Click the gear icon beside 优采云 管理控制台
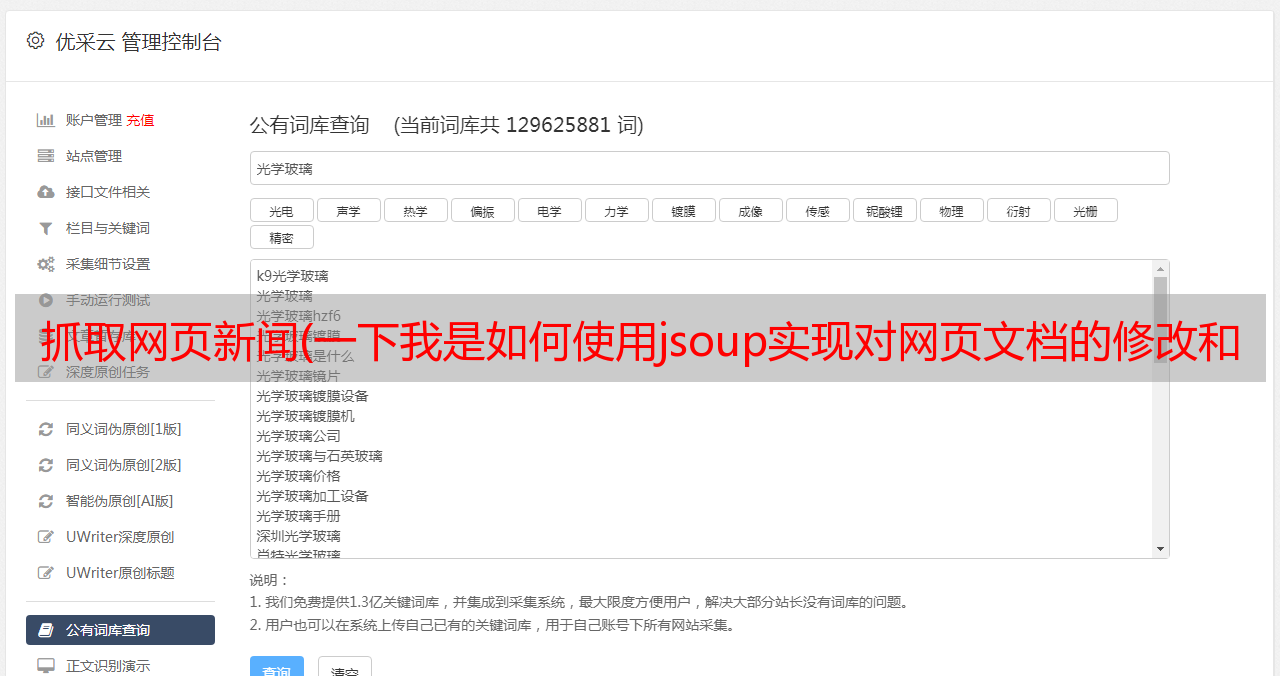 click(x=36, y=41)
